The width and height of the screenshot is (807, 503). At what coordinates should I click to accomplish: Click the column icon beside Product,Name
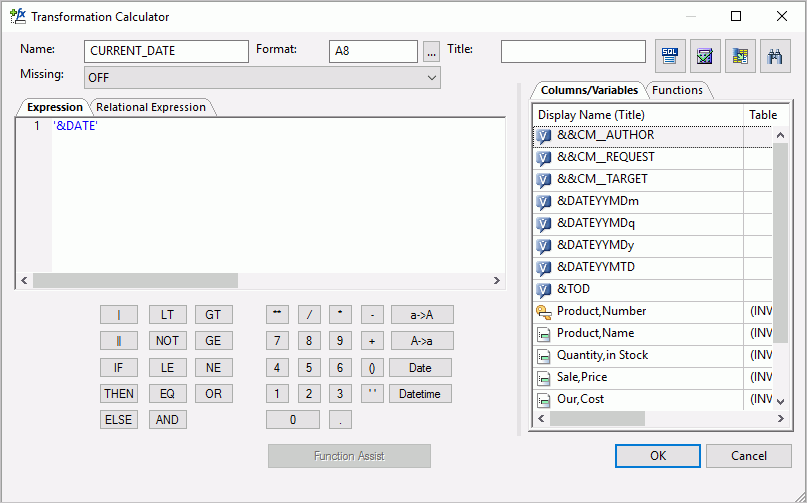tap(543, 335)
